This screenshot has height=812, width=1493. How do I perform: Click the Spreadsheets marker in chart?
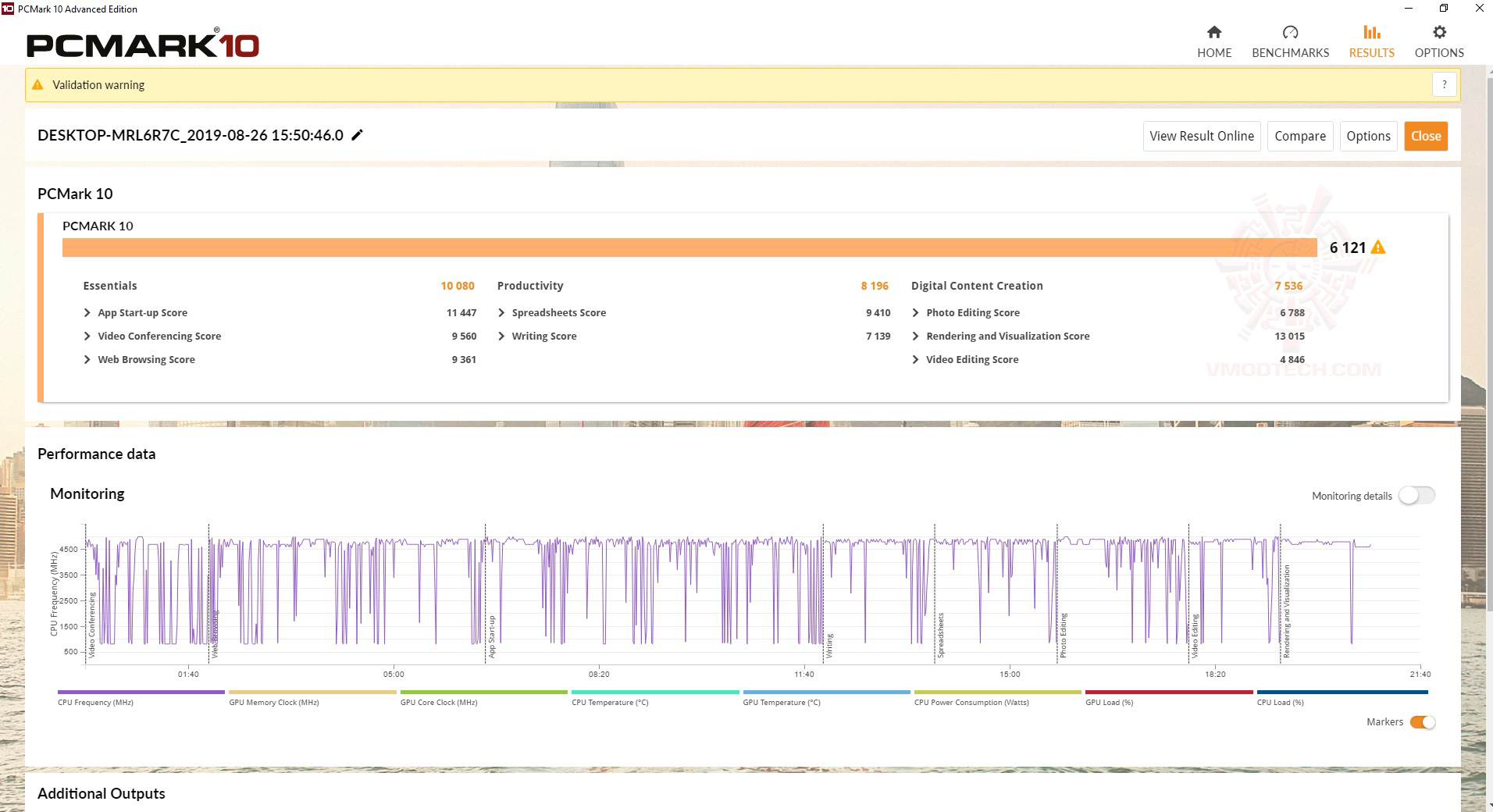coord(941,635)
